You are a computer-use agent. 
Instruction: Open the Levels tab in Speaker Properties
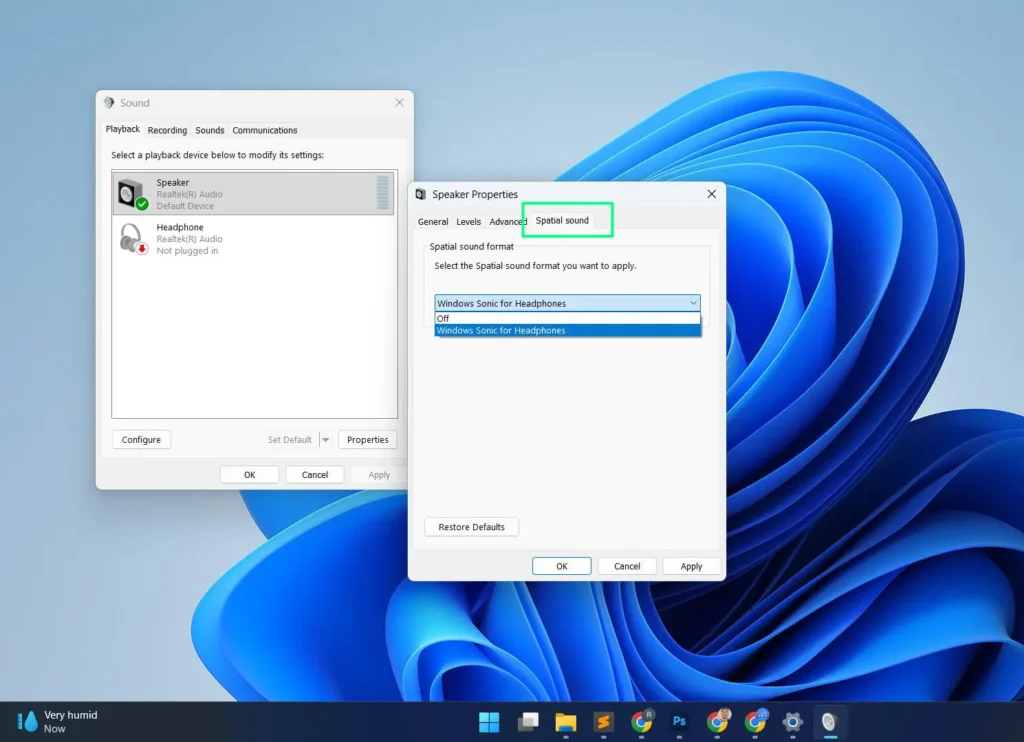pyautogui.click(x=468, y=221)
